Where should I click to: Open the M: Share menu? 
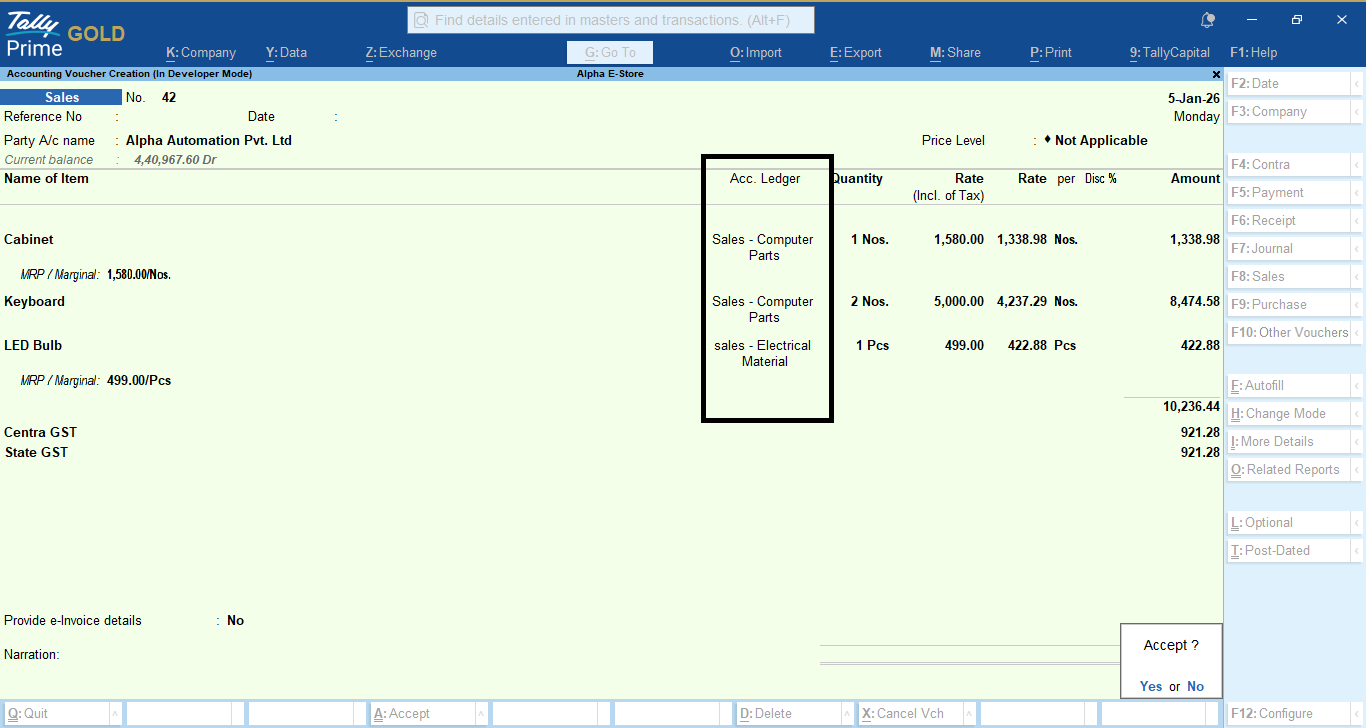tap(955, 53)
